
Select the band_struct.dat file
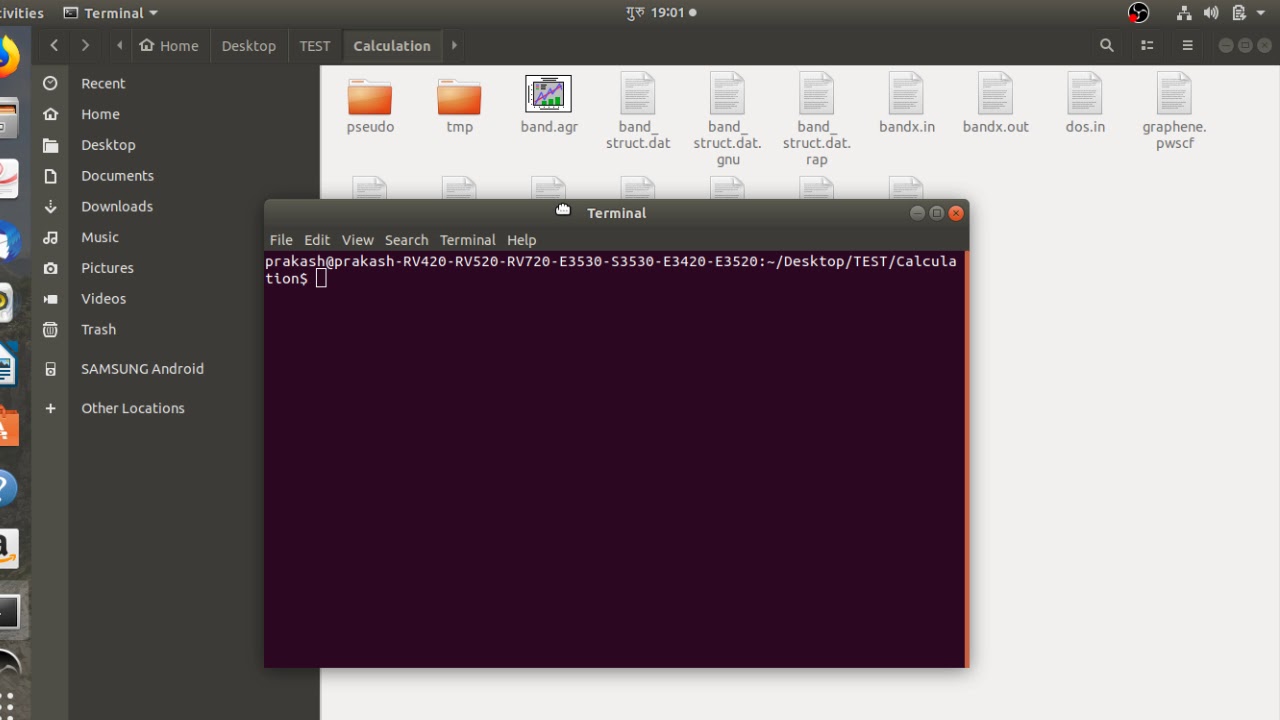coord(638,110)
